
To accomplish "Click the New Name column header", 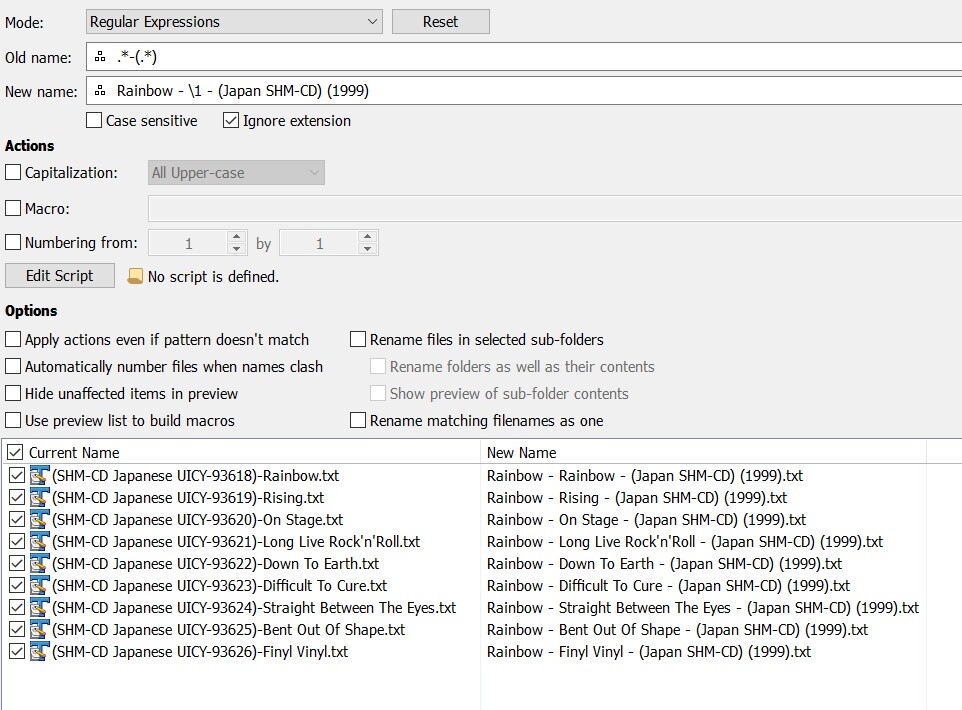I will point(521,453).
